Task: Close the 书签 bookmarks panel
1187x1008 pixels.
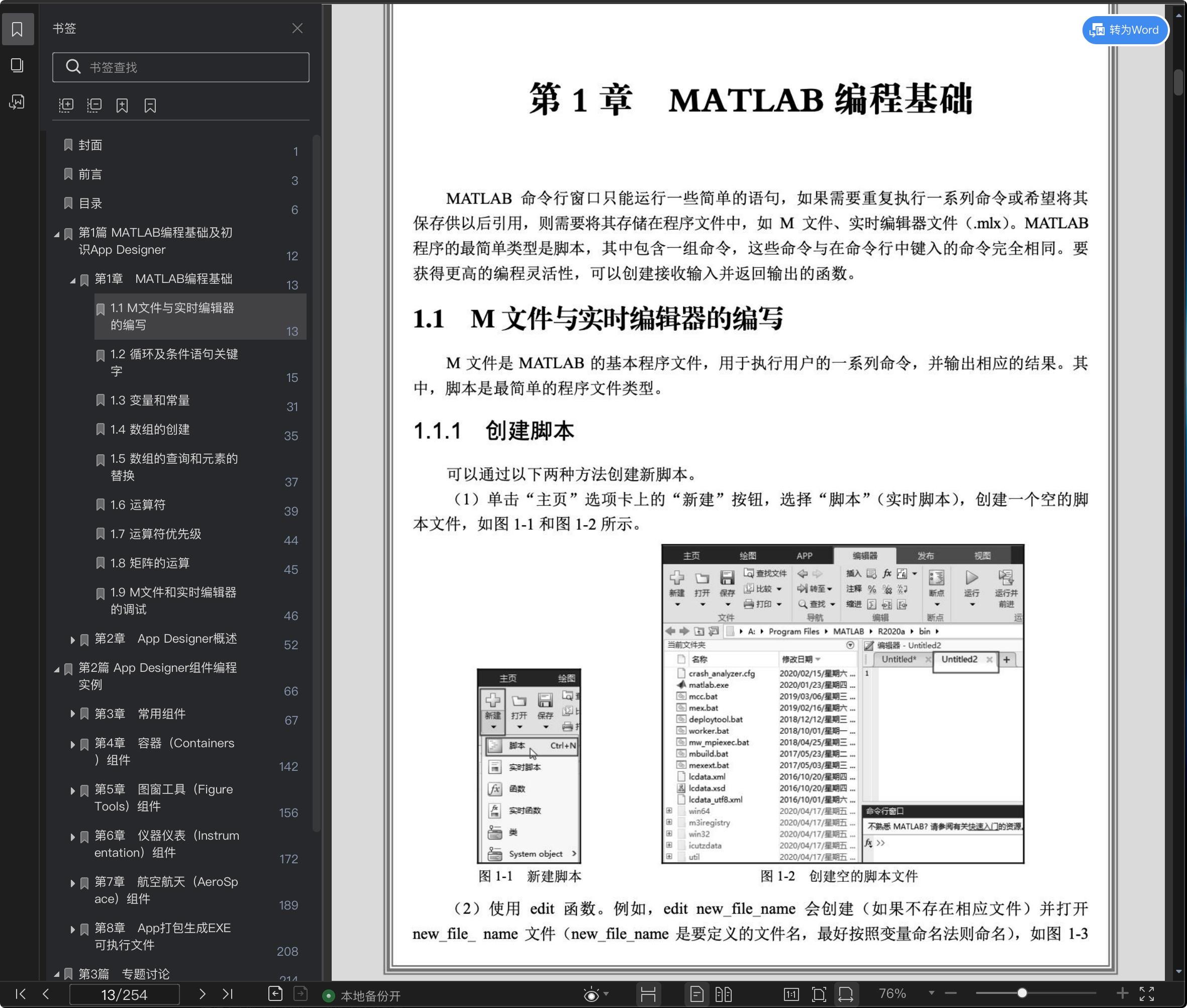Action: coord(297,28)
